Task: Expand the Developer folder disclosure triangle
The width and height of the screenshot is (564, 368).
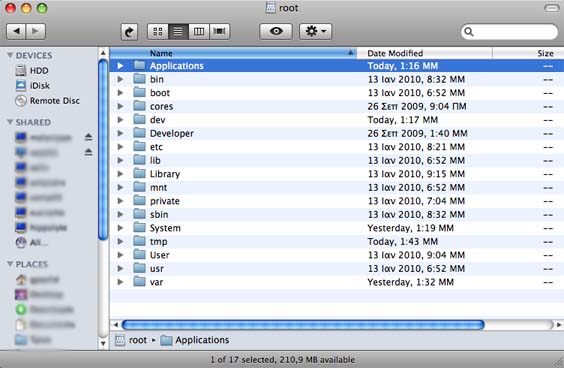Action: (120, 133)
